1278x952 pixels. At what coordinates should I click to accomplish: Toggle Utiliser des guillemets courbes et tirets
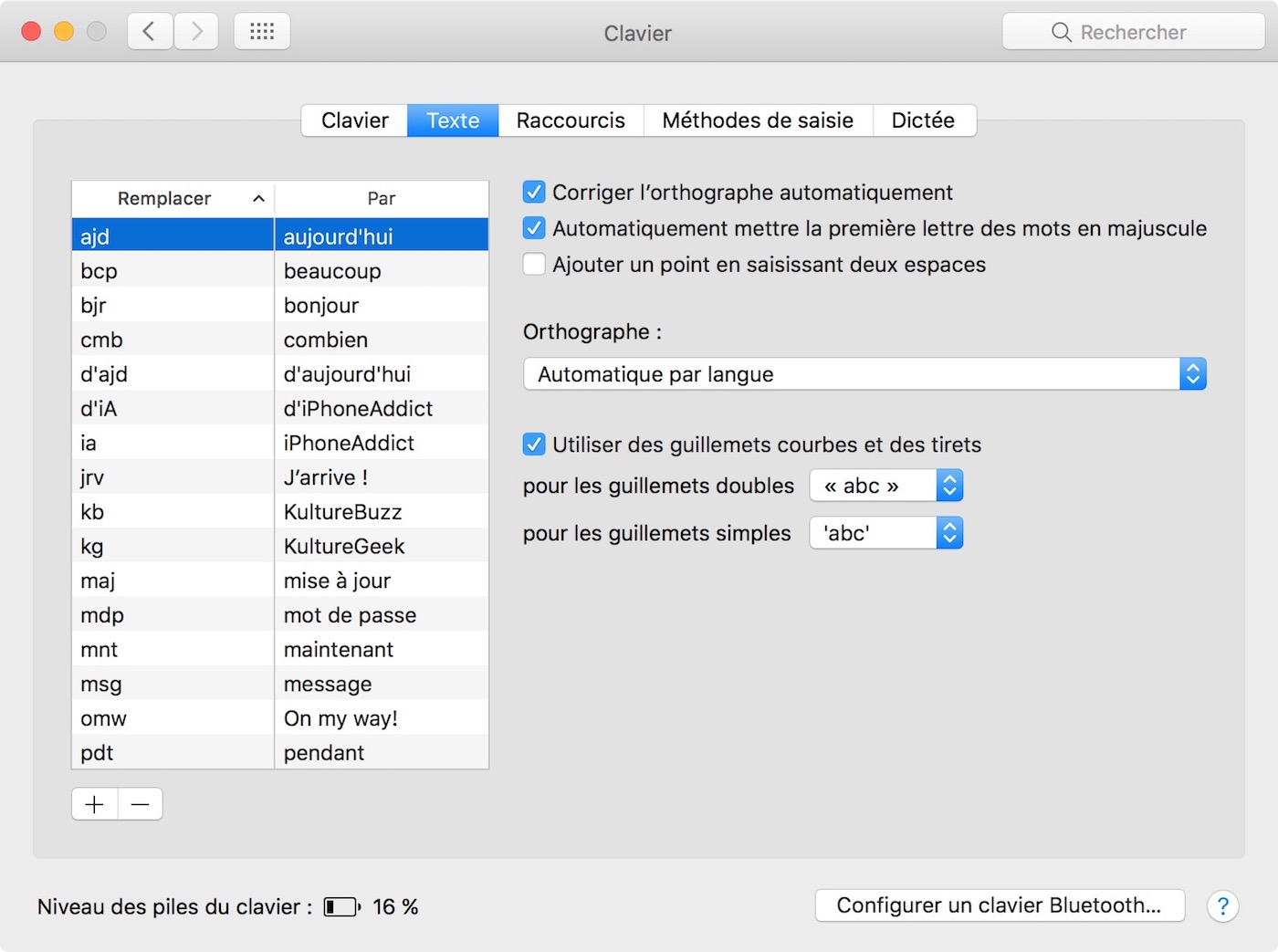(534, 445)
